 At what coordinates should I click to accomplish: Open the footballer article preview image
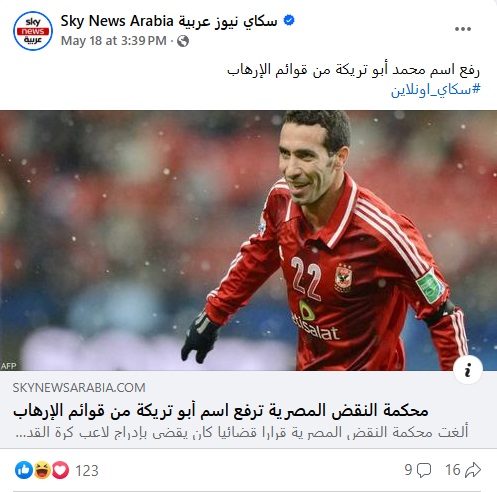click(x=248, y=240)
